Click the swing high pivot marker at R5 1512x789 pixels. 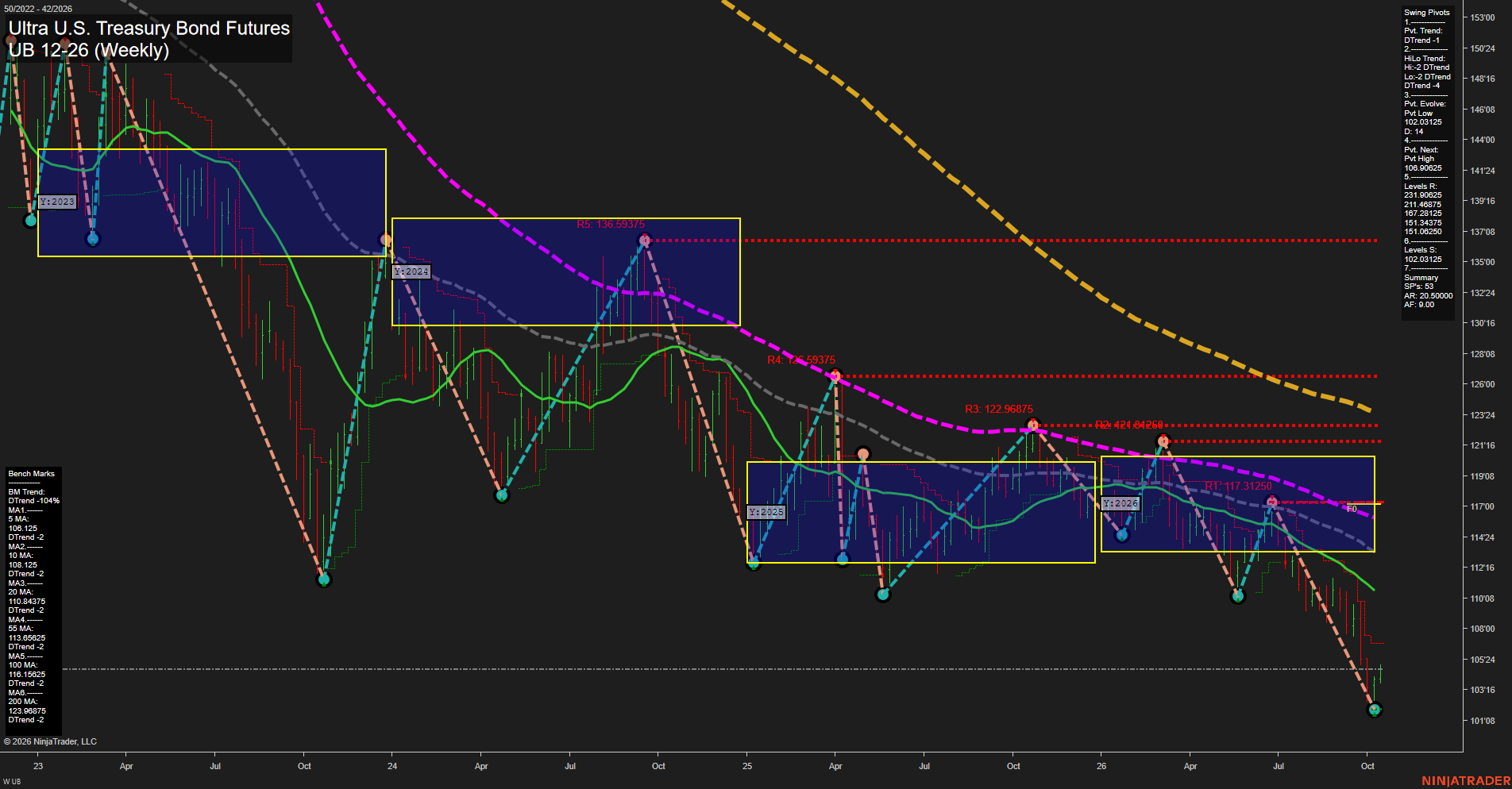pos(645,240)
